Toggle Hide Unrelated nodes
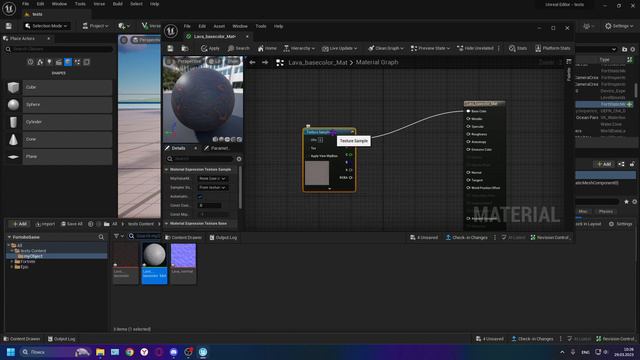 click(475, 48)
